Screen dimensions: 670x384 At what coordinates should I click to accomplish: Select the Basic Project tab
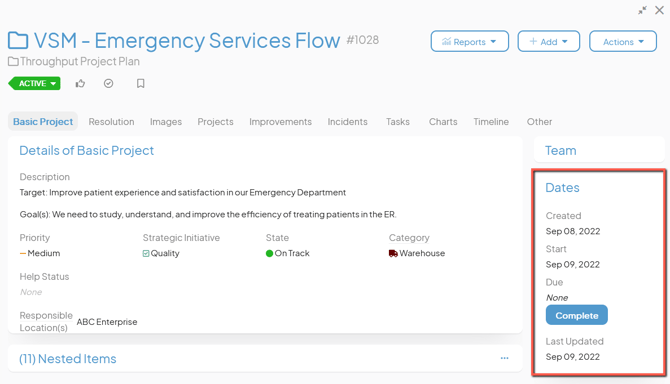tap(43, 122)
